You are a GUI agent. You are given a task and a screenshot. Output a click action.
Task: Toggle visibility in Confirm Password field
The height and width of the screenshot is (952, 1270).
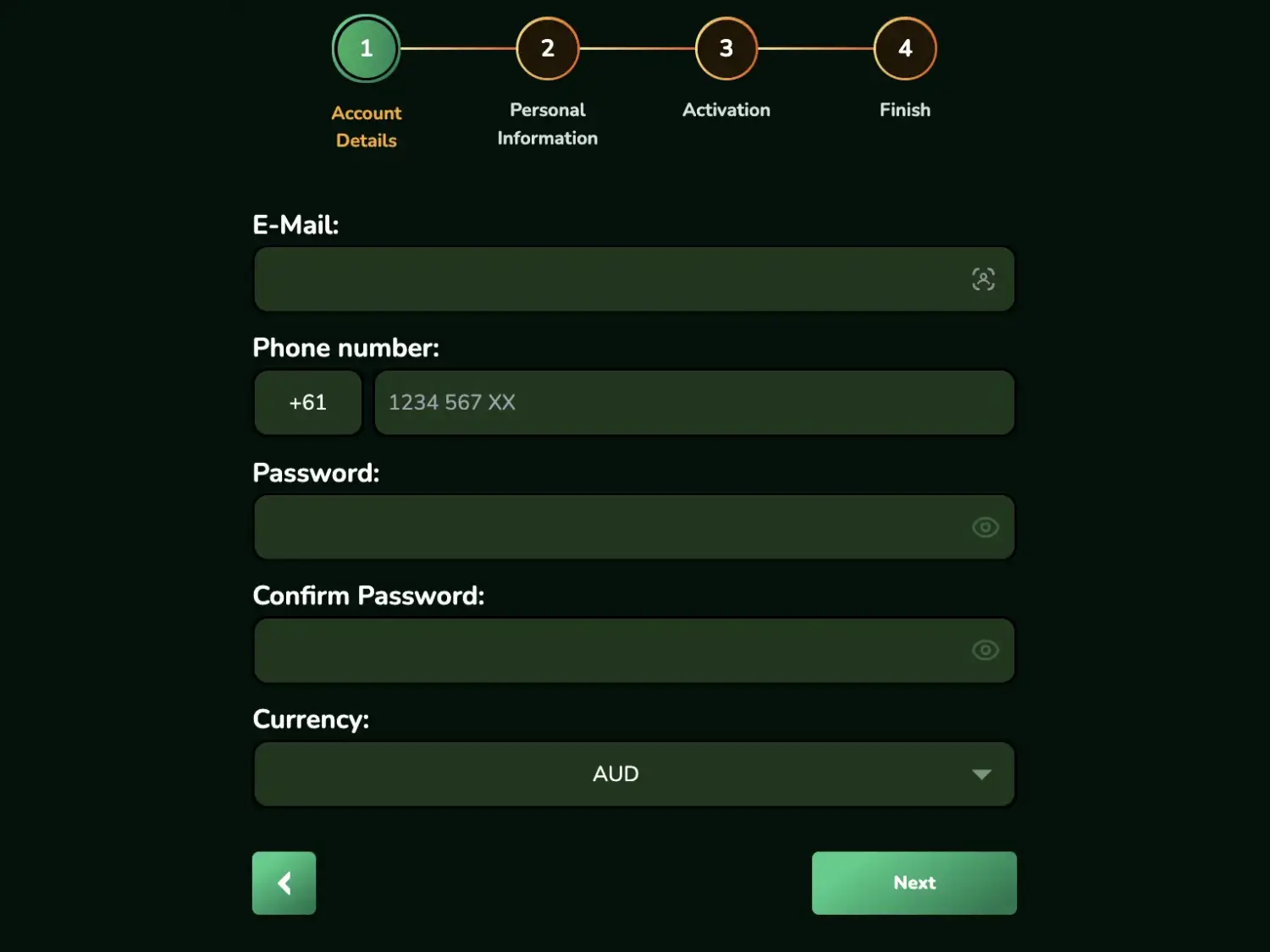(985, 650)
